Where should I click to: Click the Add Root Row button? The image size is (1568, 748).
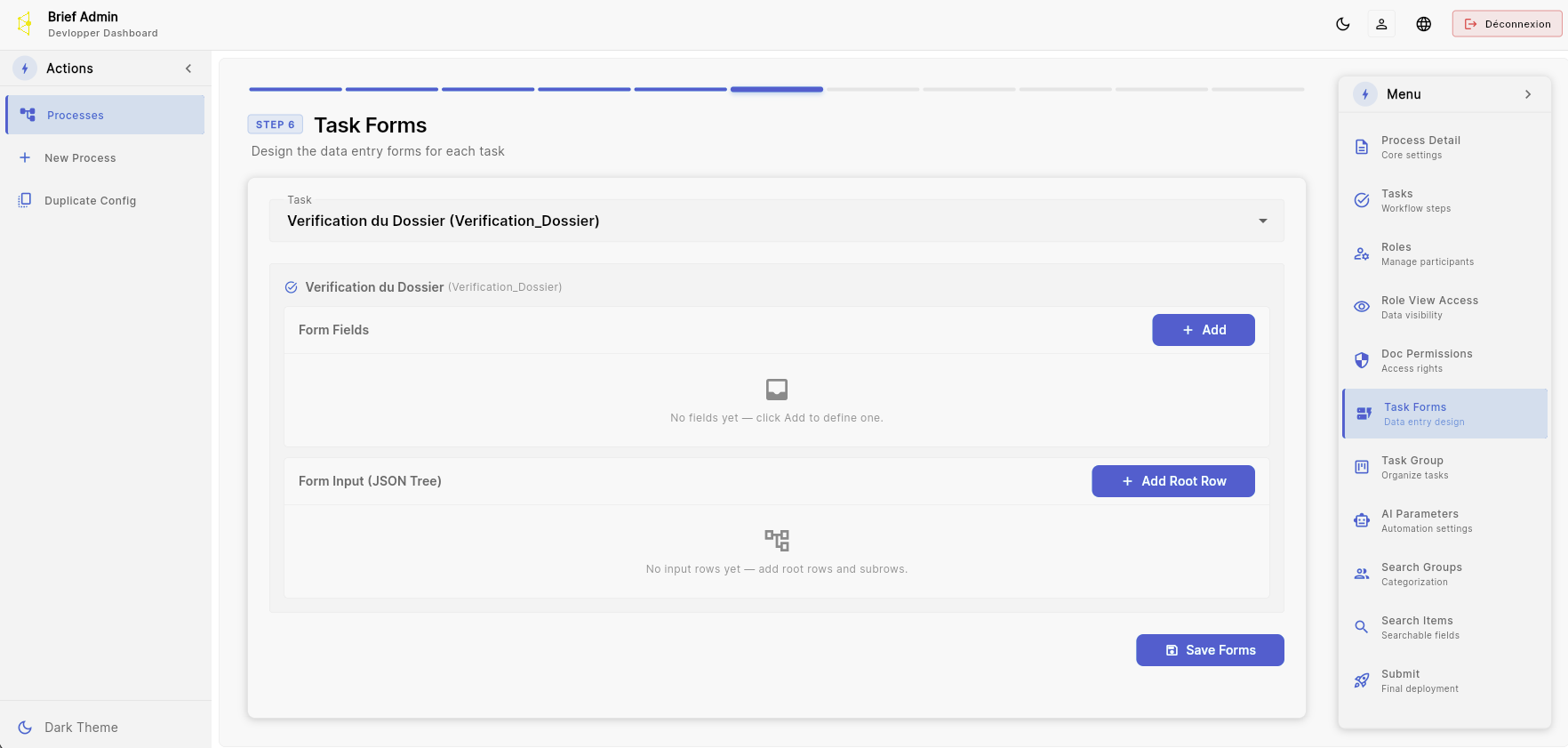click(1173, 481)
